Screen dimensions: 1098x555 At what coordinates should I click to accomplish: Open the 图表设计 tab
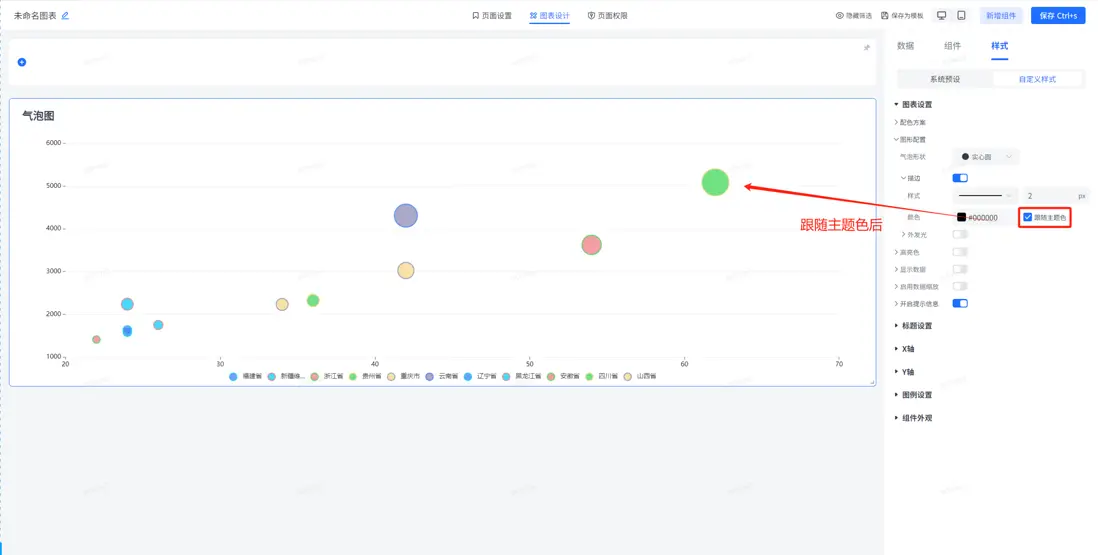click(x=550, y=15)
